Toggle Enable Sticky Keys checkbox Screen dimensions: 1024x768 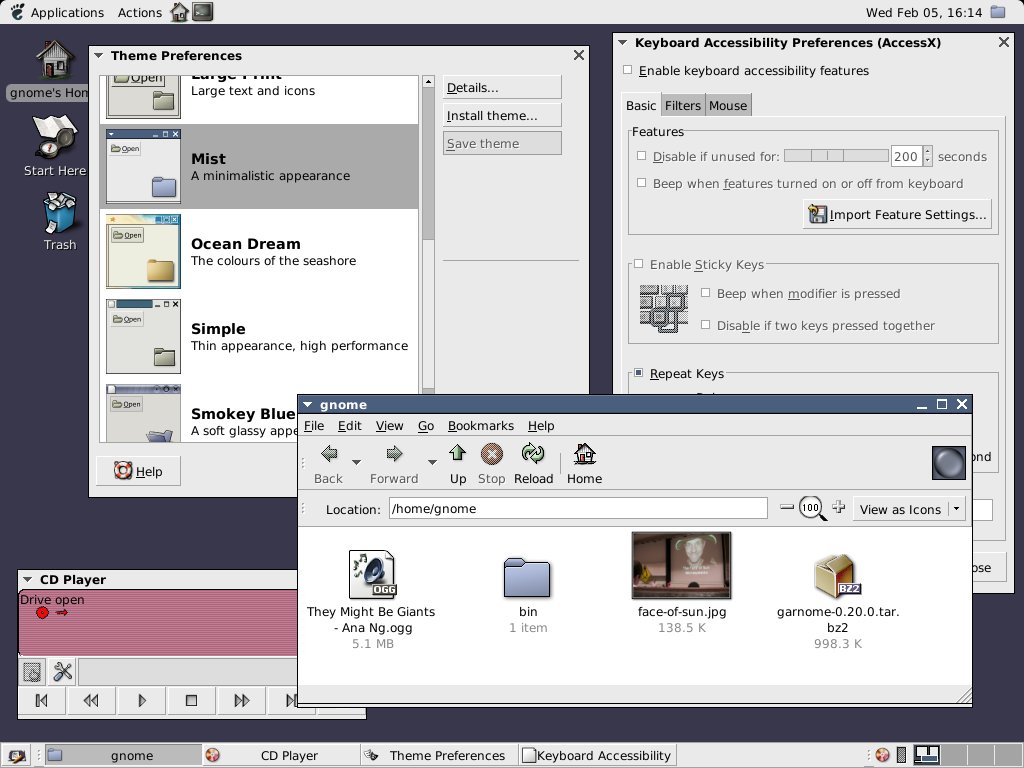click(x=638, y=265)
